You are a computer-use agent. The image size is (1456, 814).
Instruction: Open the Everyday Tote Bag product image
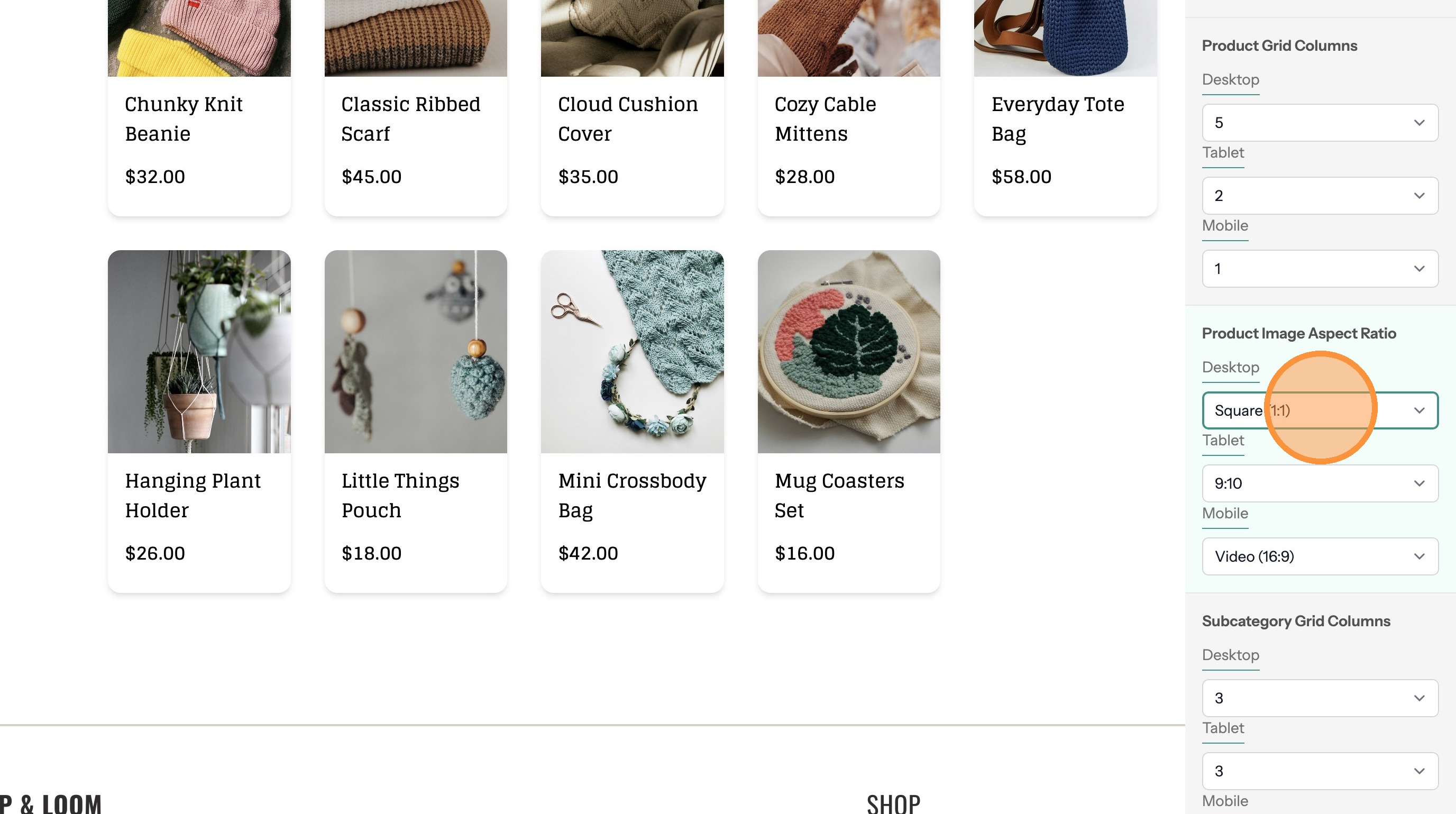coord(1065,38)
